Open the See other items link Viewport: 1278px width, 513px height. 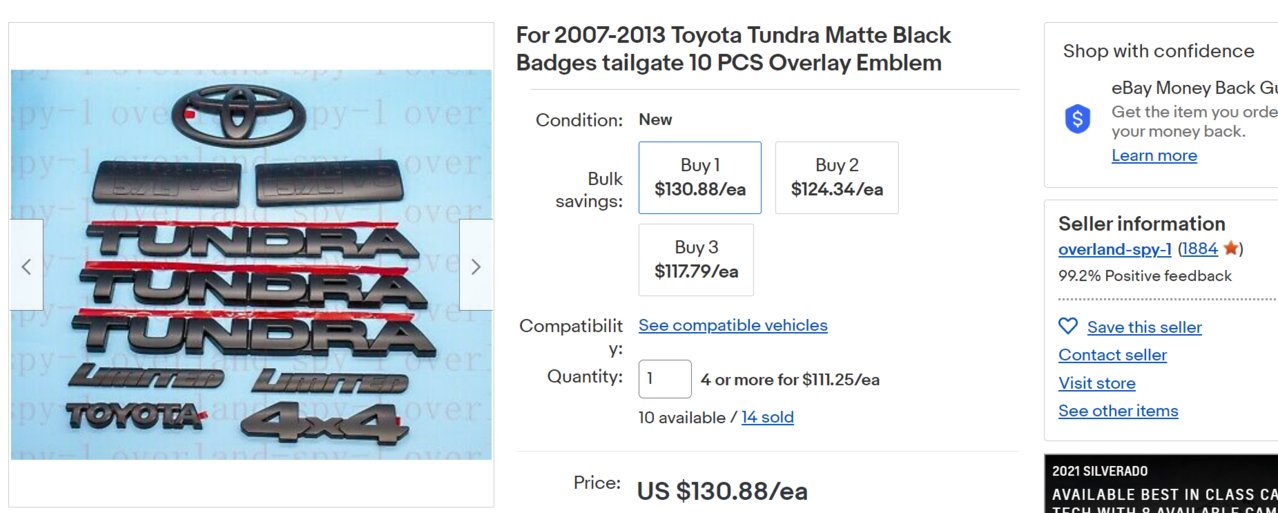click(1118, 411)
